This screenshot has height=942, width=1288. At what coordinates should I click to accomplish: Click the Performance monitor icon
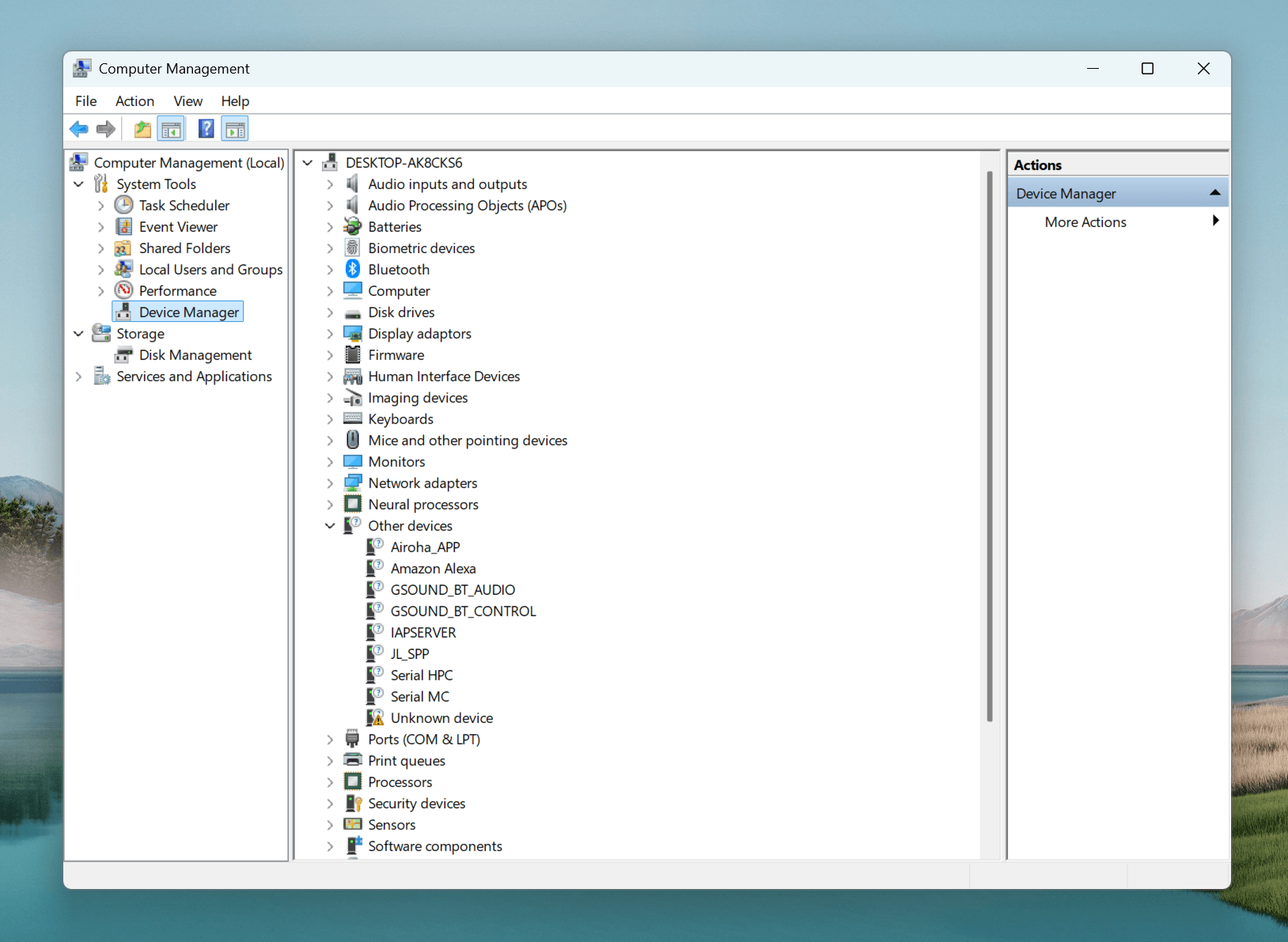pyautogui.click(x=124, y=291)
